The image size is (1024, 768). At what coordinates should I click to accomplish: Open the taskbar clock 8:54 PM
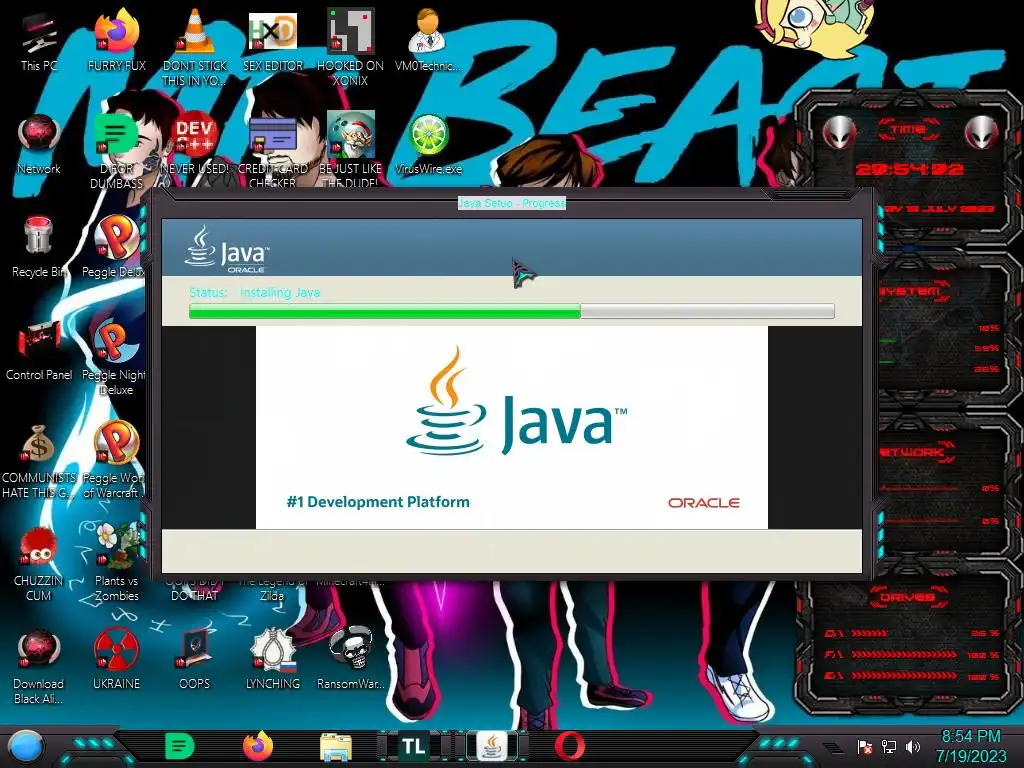click(x=971, y=746)
